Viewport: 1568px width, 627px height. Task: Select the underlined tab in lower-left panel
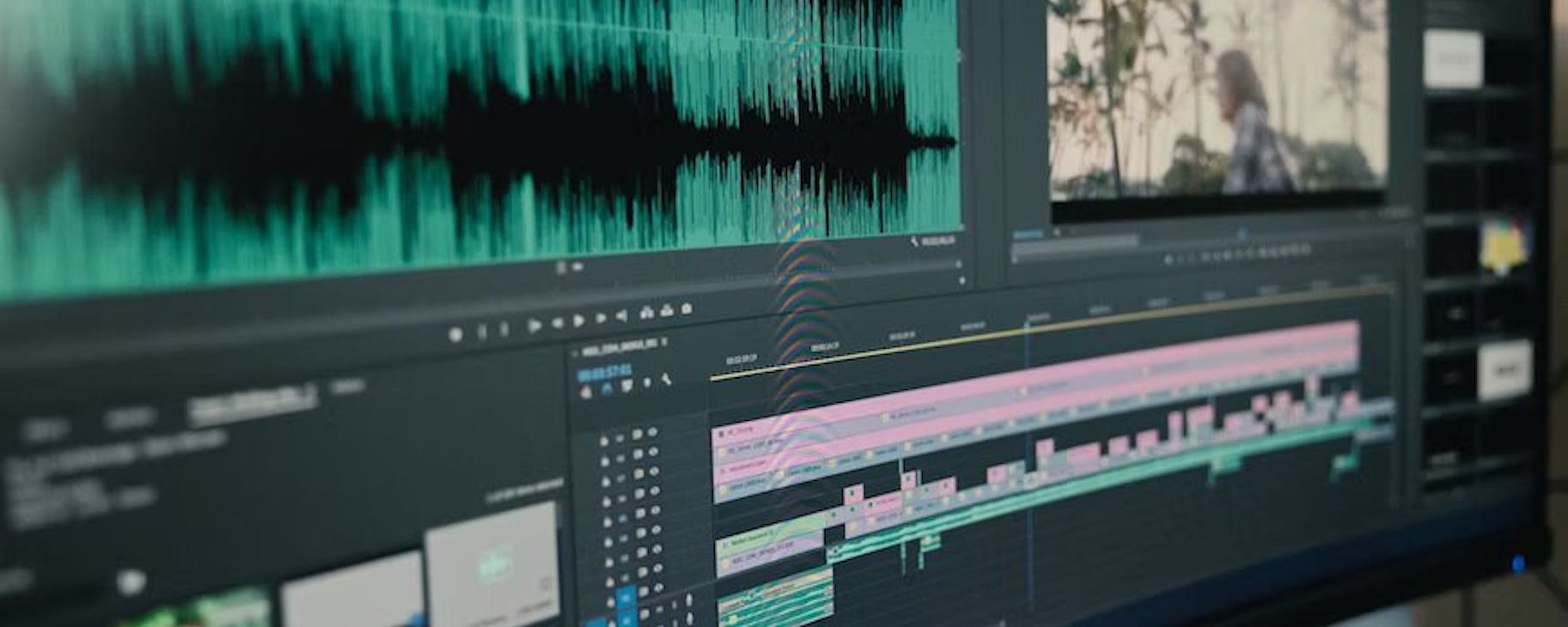[x=252, y=402]
